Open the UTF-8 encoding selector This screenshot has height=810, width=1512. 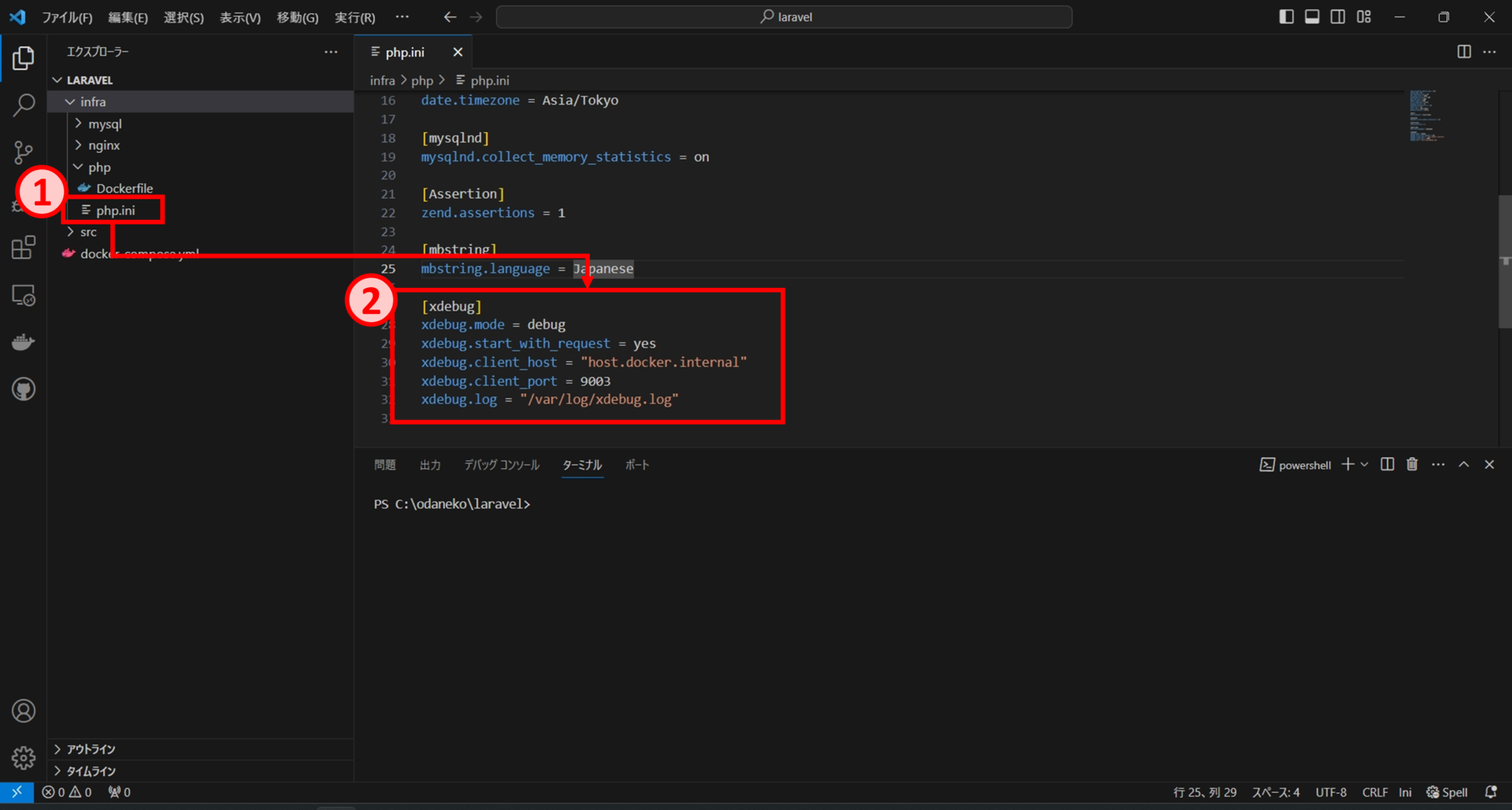[x=1330, y=792]
